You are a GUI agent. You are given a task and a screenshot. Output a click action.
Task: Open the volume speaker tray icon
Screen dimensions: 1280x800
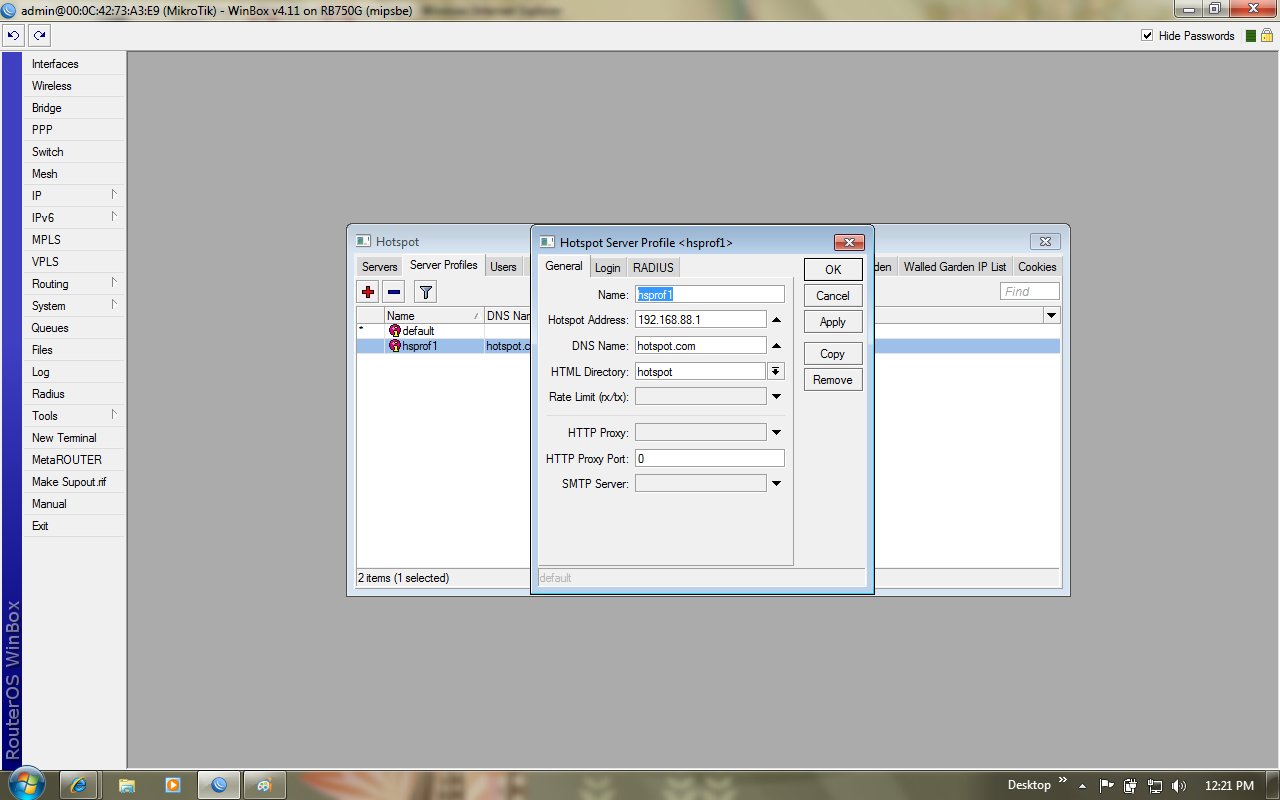pyautogui.click(x=1179, y=786)
